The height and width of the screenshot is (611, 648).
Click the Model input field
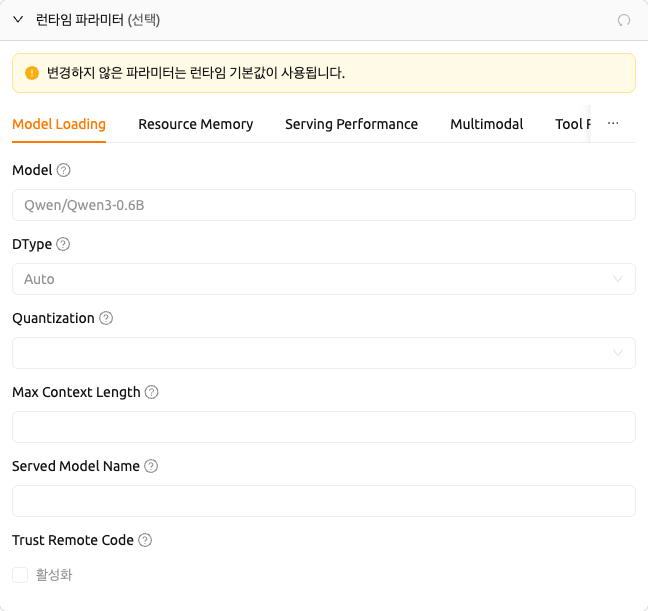(324, 205)
